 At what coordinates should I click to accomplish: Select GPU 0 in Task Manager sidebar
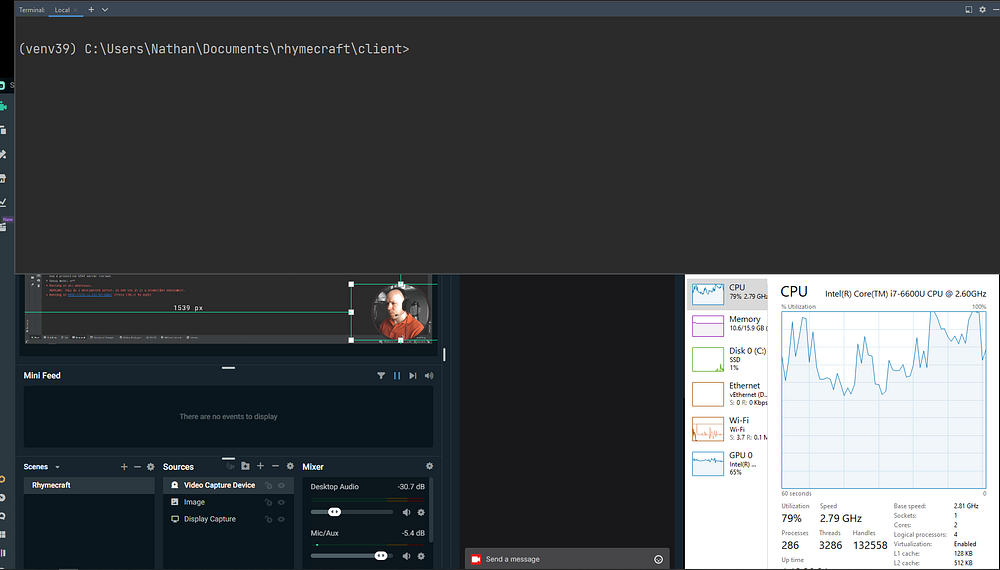728,464
